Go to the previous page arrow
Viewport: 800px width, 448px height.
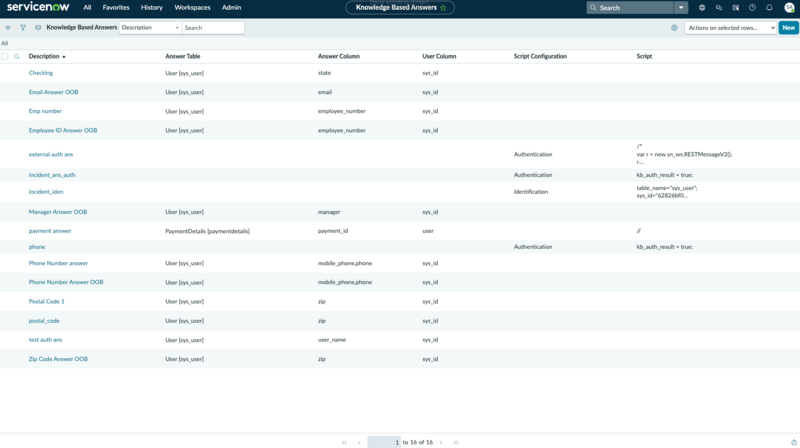tap(359, 442)
